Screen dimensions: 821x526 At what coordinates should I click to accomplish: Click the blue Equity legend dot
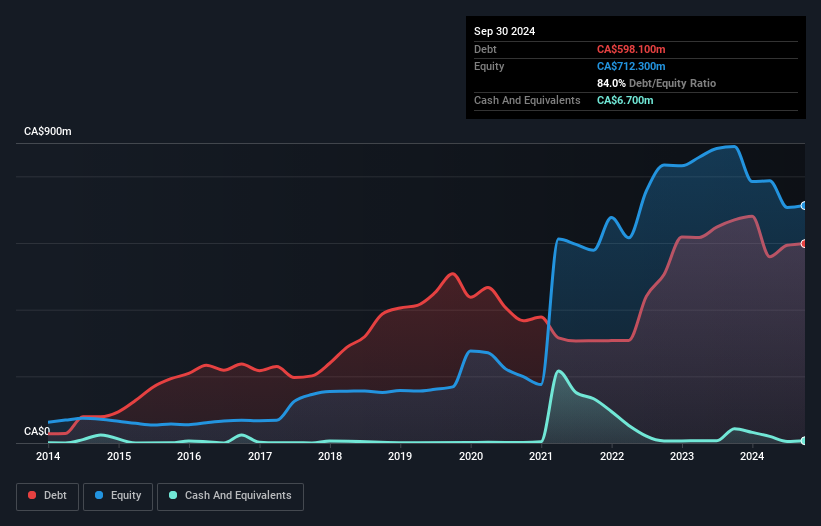click(x=99, y=495)
